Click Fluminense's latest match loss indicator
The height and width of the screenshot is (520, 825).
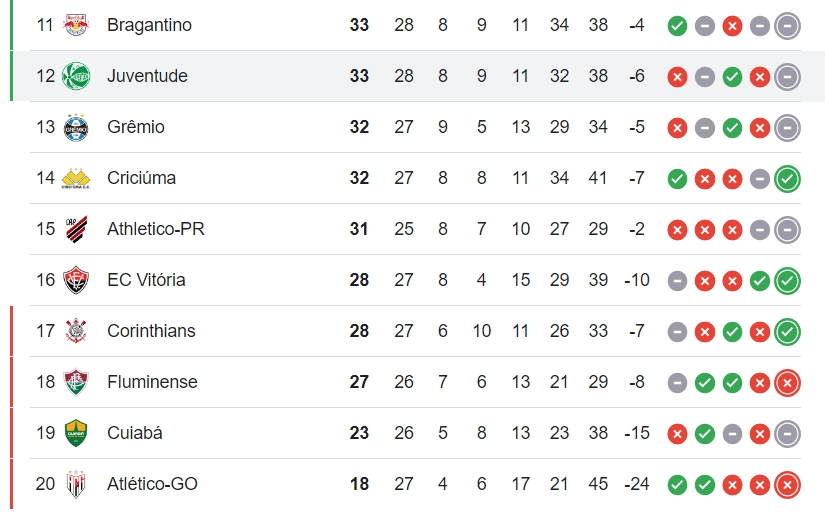(x=787, y=383)
